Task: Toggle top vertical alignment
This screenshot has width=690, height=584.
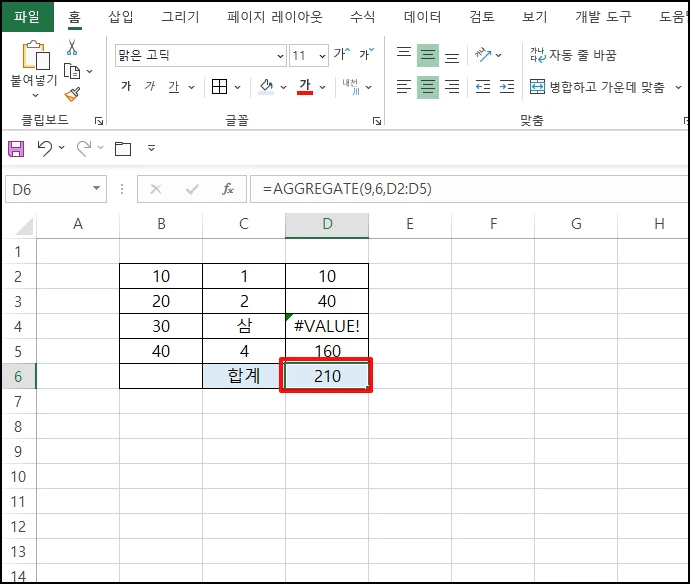Action: pos(404,55)
